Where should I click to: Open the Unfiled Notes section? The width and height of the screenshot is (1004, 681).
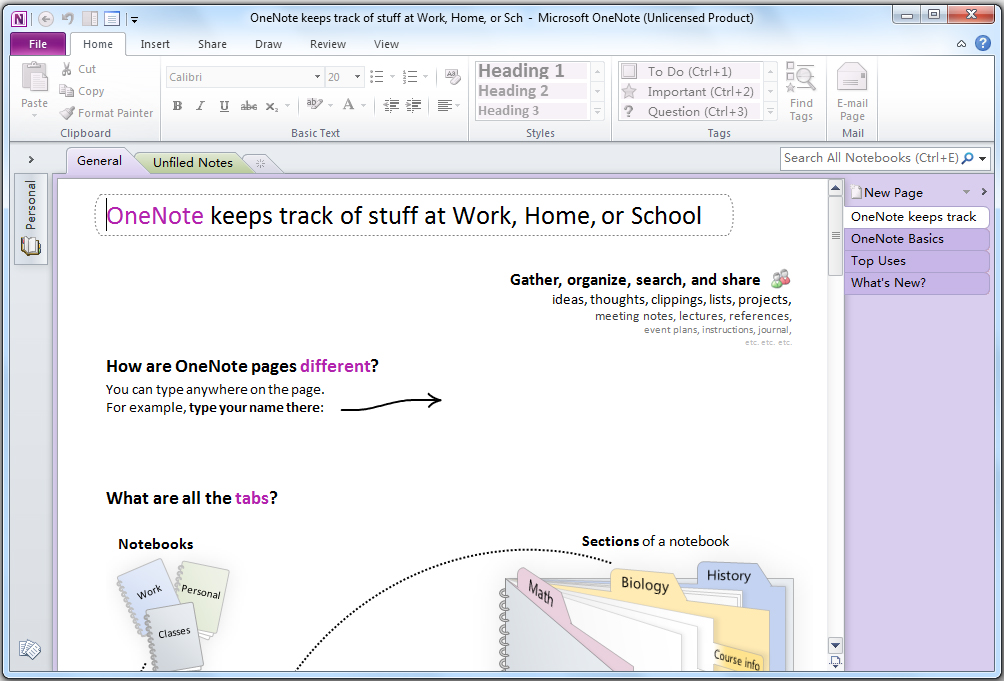click(192, 162)
